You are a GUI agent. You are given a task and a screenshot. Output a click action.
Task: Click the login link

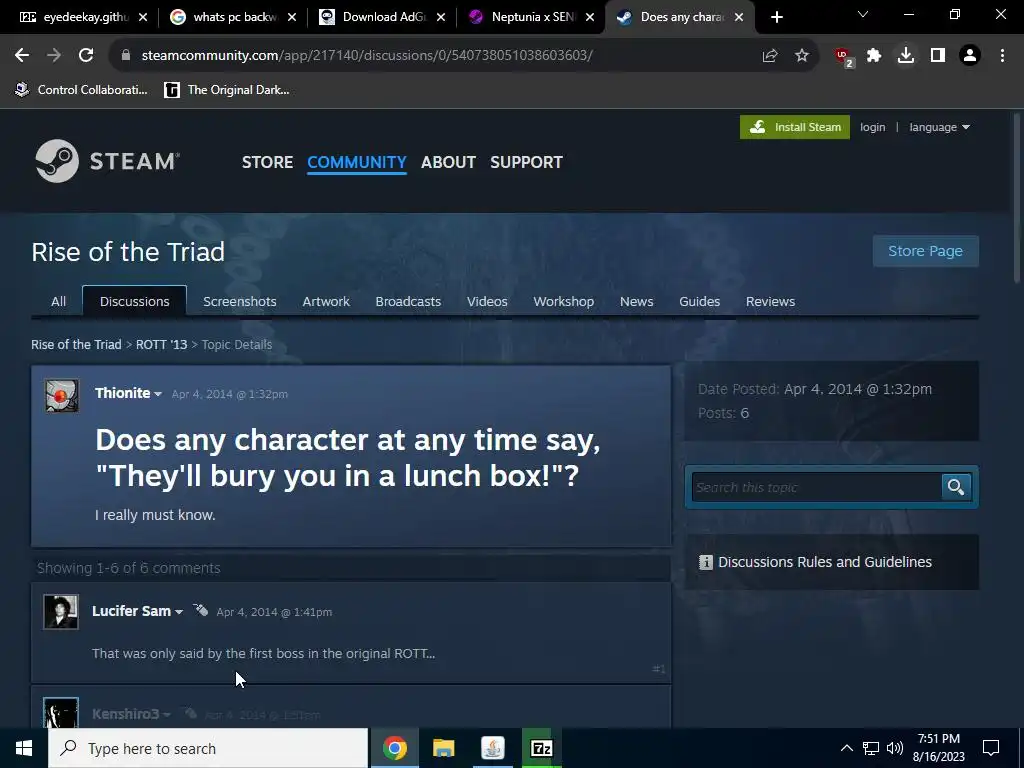[872, 127]
